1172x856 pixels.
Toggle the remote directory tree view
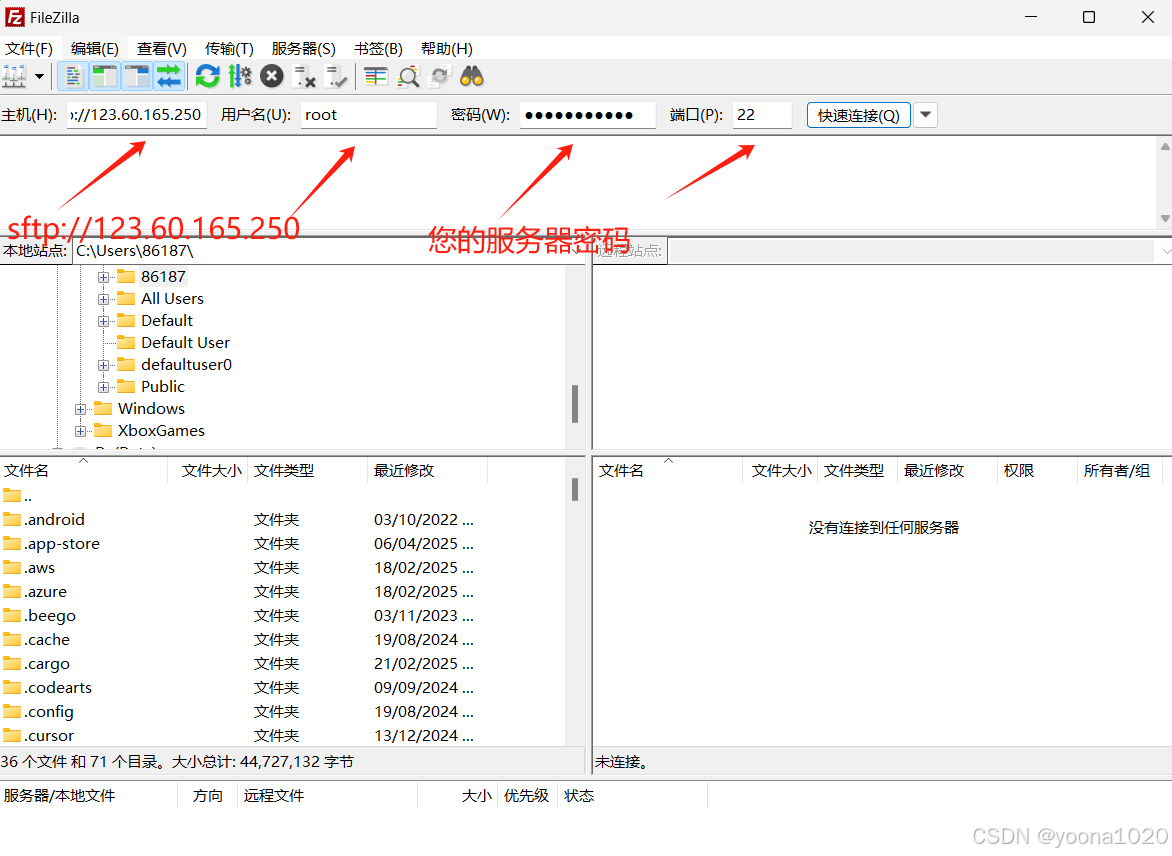137,76
